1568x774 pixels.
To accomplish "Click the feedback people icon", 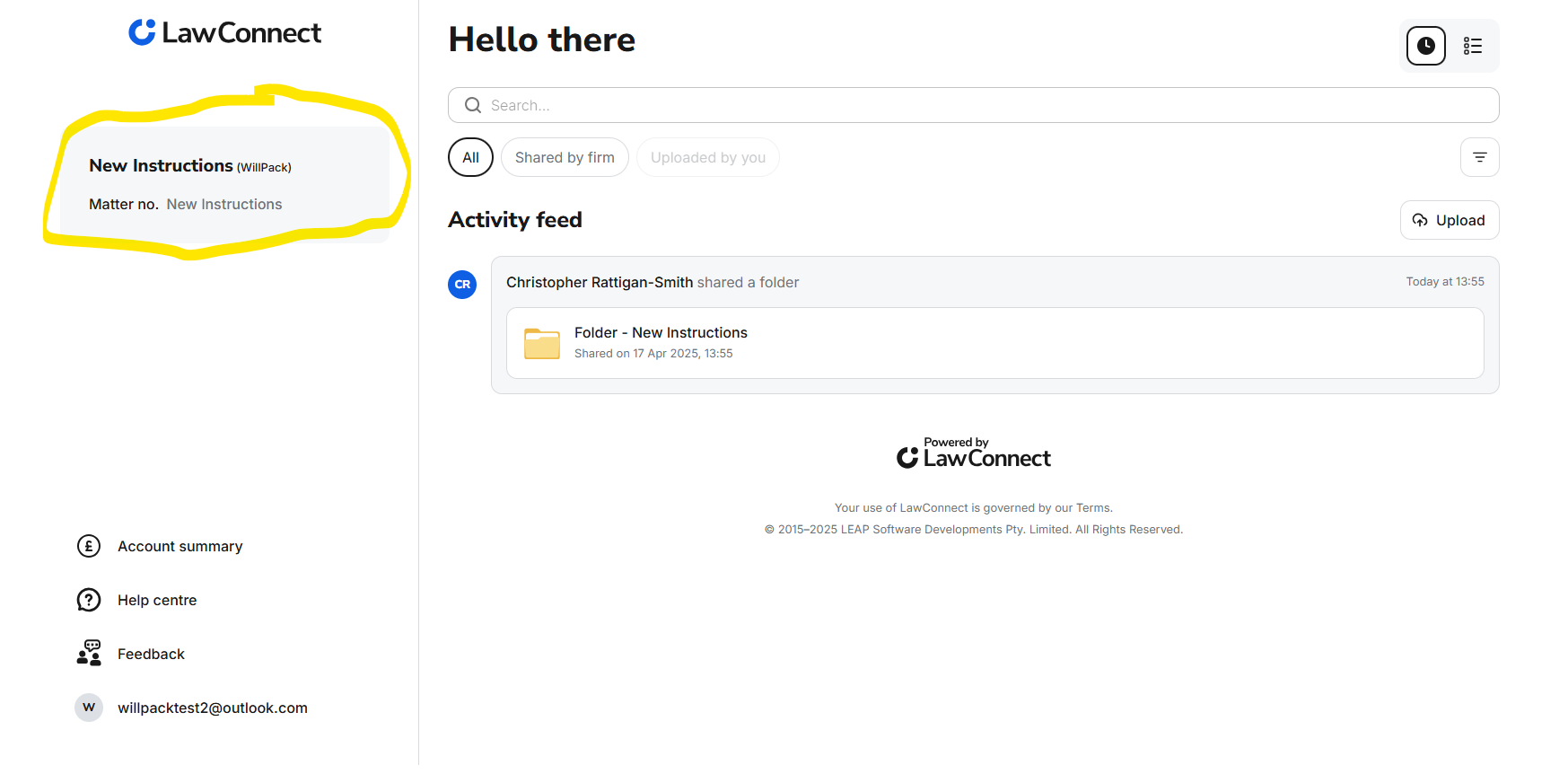I will point(89,653).
